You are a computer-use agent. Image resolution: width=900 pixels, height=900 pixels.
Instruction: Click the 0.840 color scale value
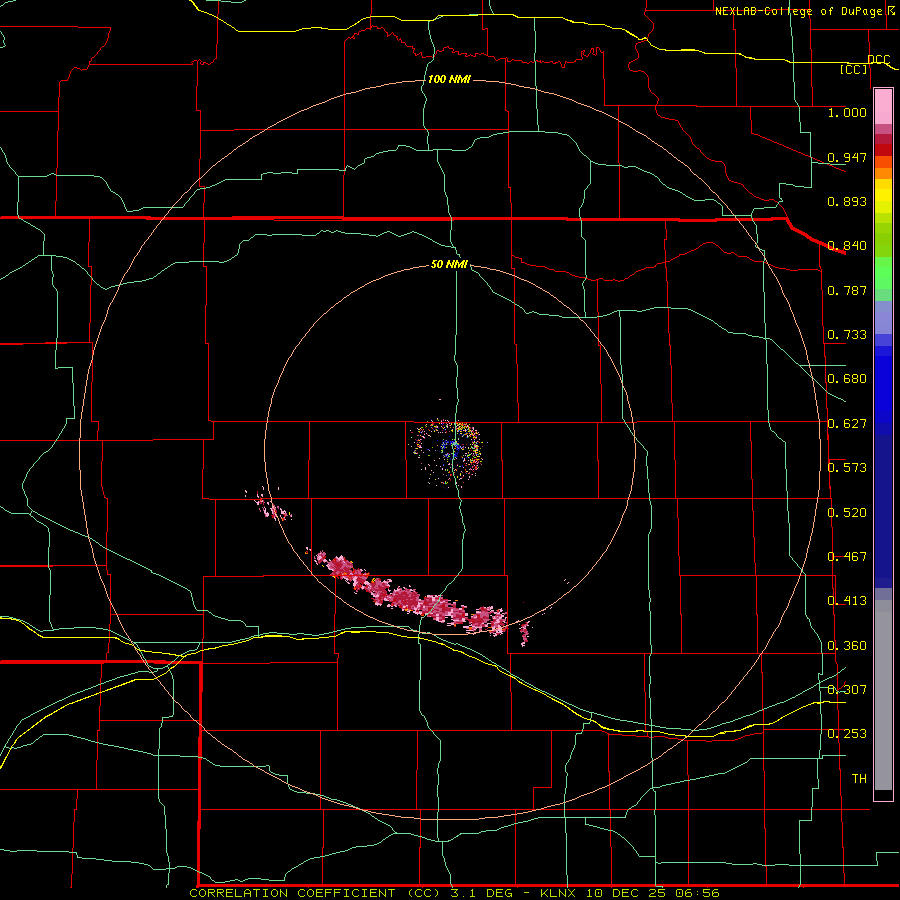click(x=847, y=246)
